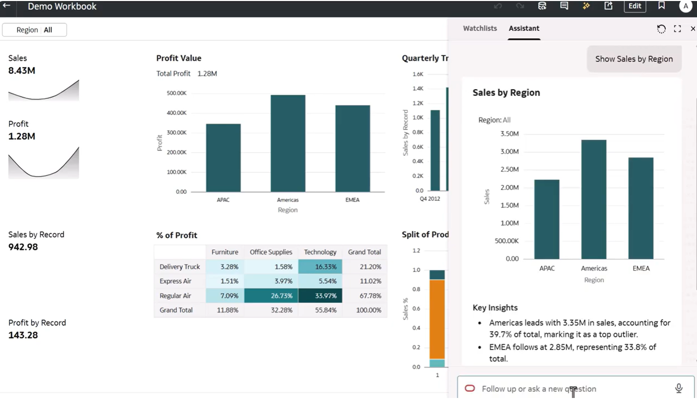The width and height of the screenshot is (697, 401).
Task: Click the Regular Air row label
Action: pyautogui.click(x=175, y=296)
